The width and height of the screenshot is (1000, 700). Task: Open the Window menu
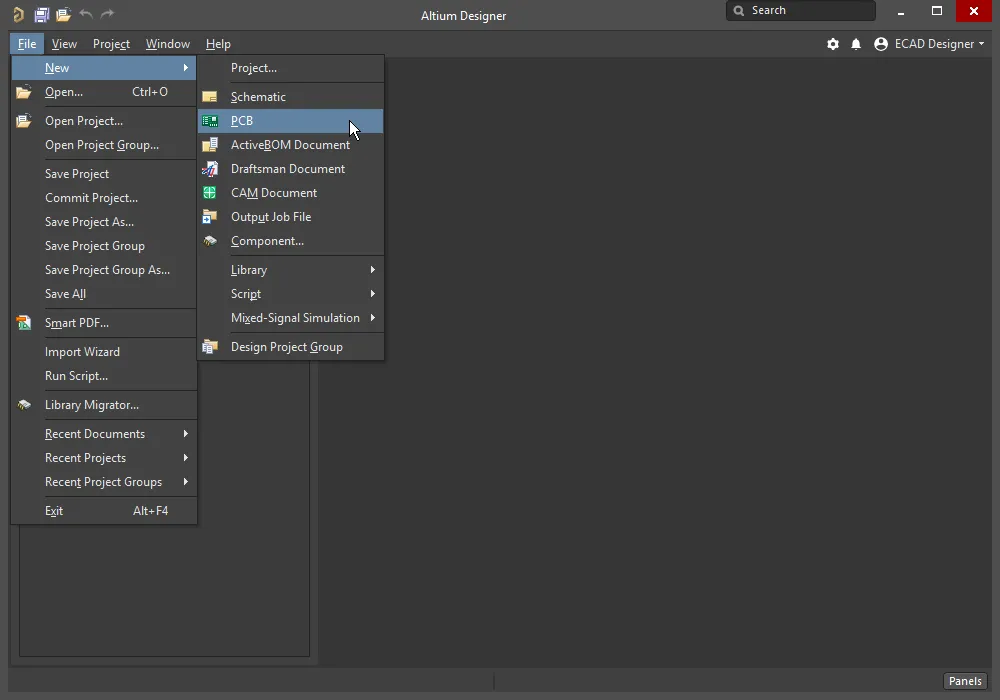click(x=168, y=44)
